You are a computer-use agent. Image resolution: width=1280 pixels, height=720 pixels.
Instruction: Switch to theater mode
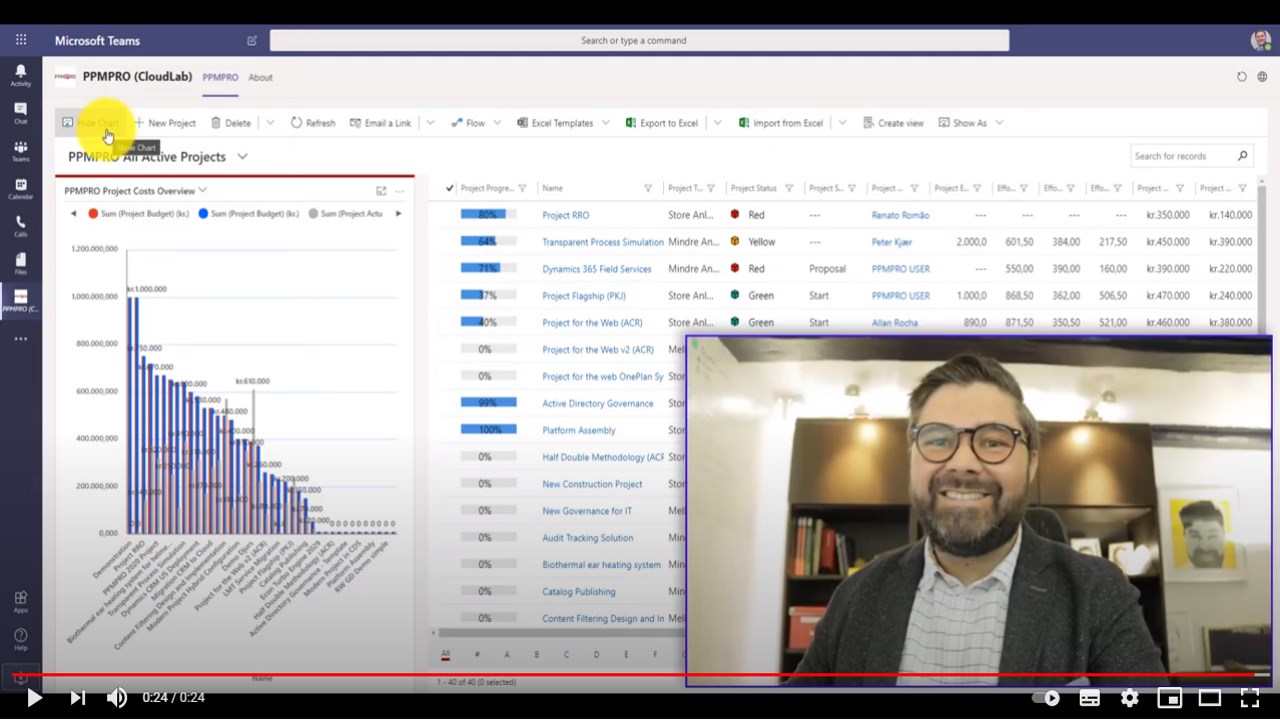pos(1210,698)
